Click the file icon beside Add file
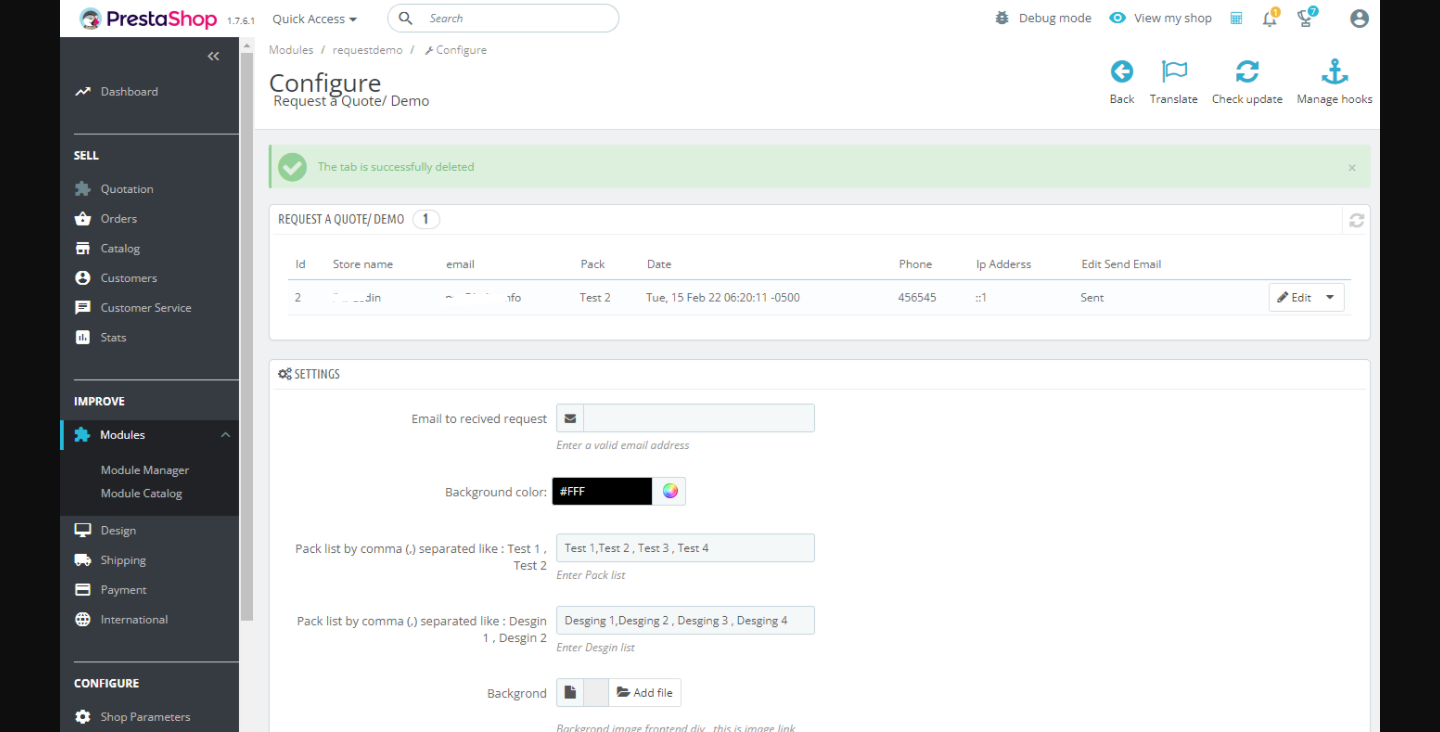The height and width of the screenshot is (732, 1440). coord(570,692)
